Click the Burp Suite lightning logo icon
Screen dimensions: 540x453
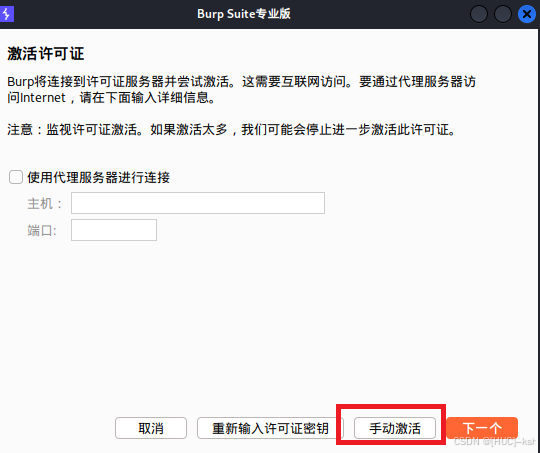pyautogui.click(x=7, y=14)
